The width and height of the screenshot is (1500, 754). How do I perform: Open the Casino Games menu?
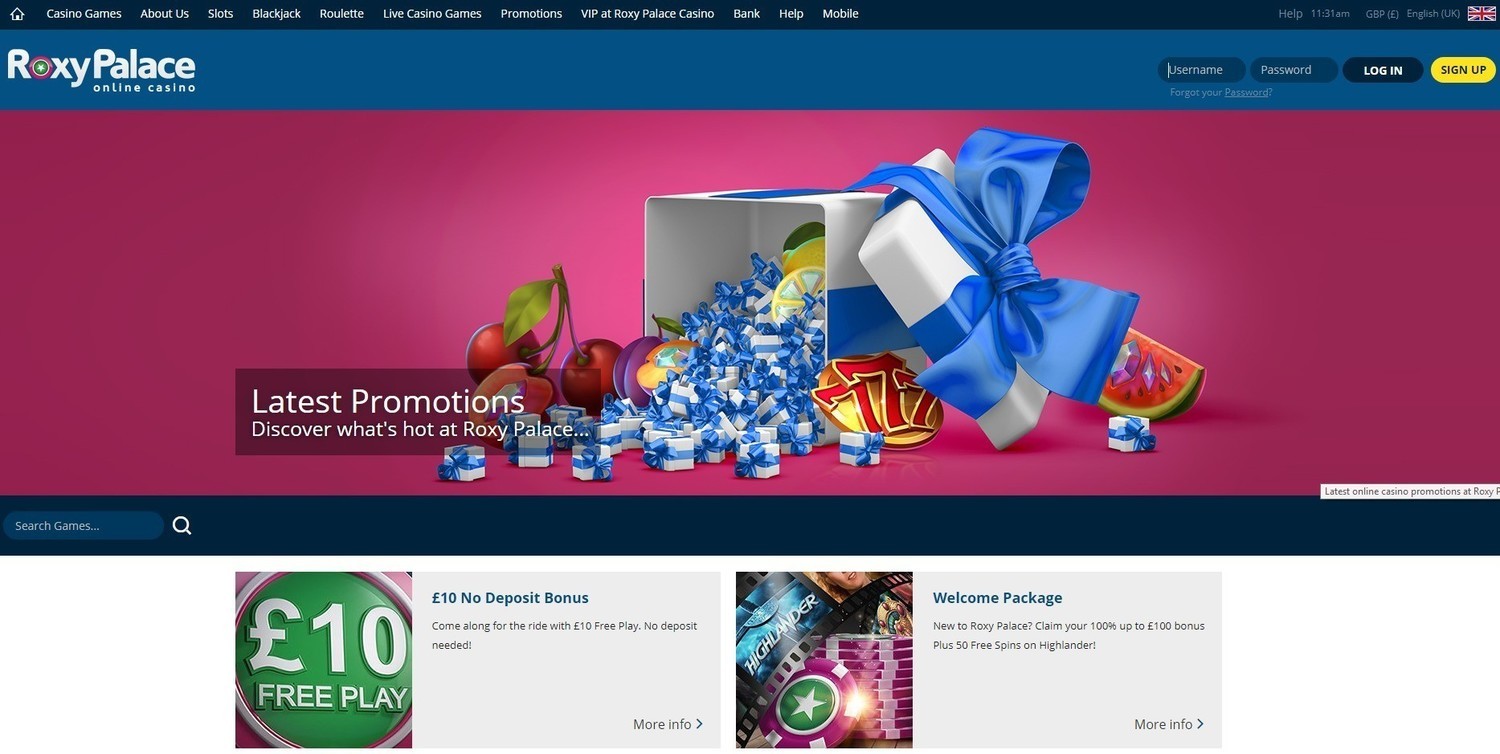[84, 14]
